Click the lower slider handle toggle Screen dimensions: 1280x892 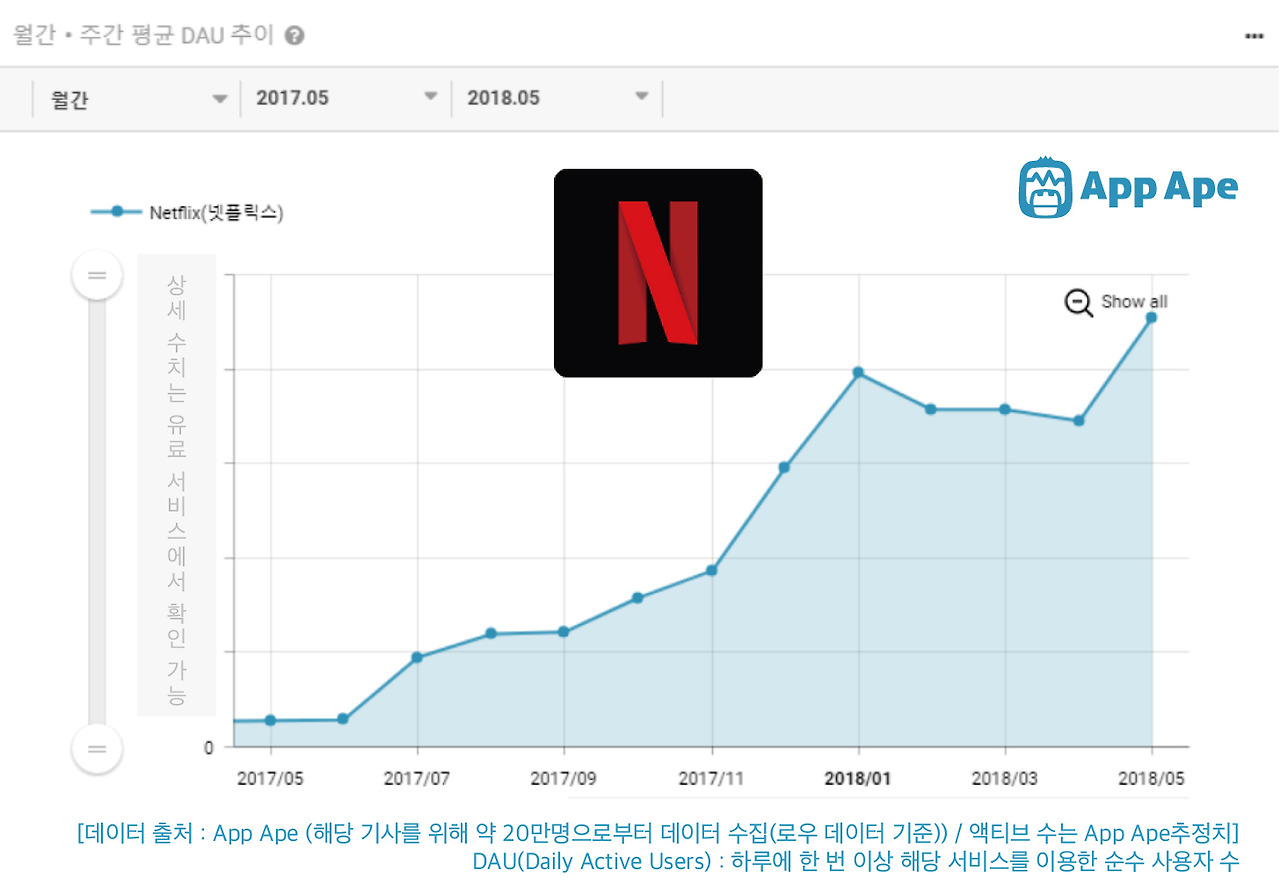point(96,749)
